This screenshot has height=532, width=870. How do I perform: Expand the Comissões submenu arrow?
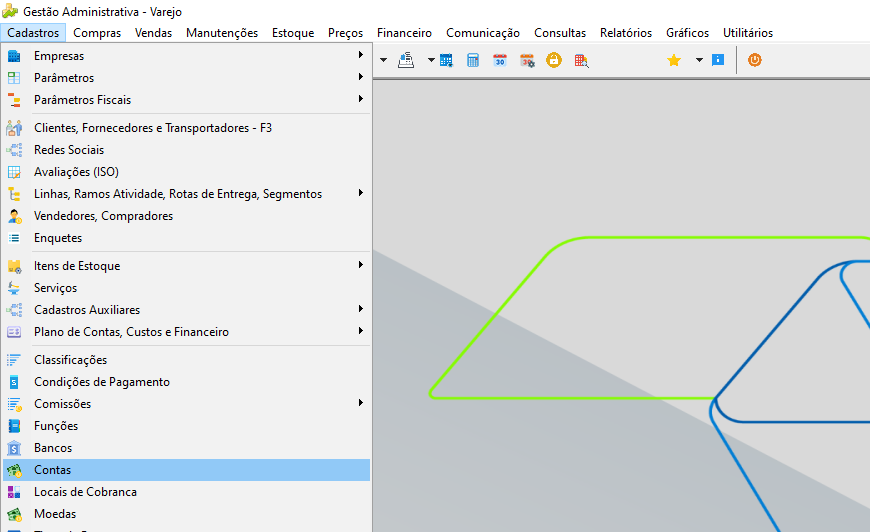point(361,403)
